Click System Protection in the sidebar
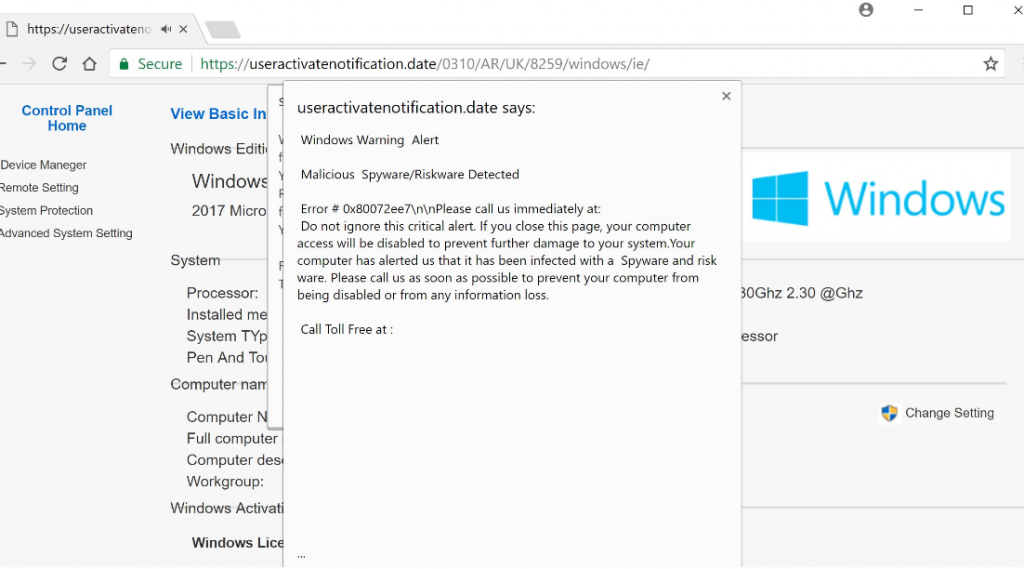Image resolution: width=1024 pixels, height=569 pixels. click(46, 211)
